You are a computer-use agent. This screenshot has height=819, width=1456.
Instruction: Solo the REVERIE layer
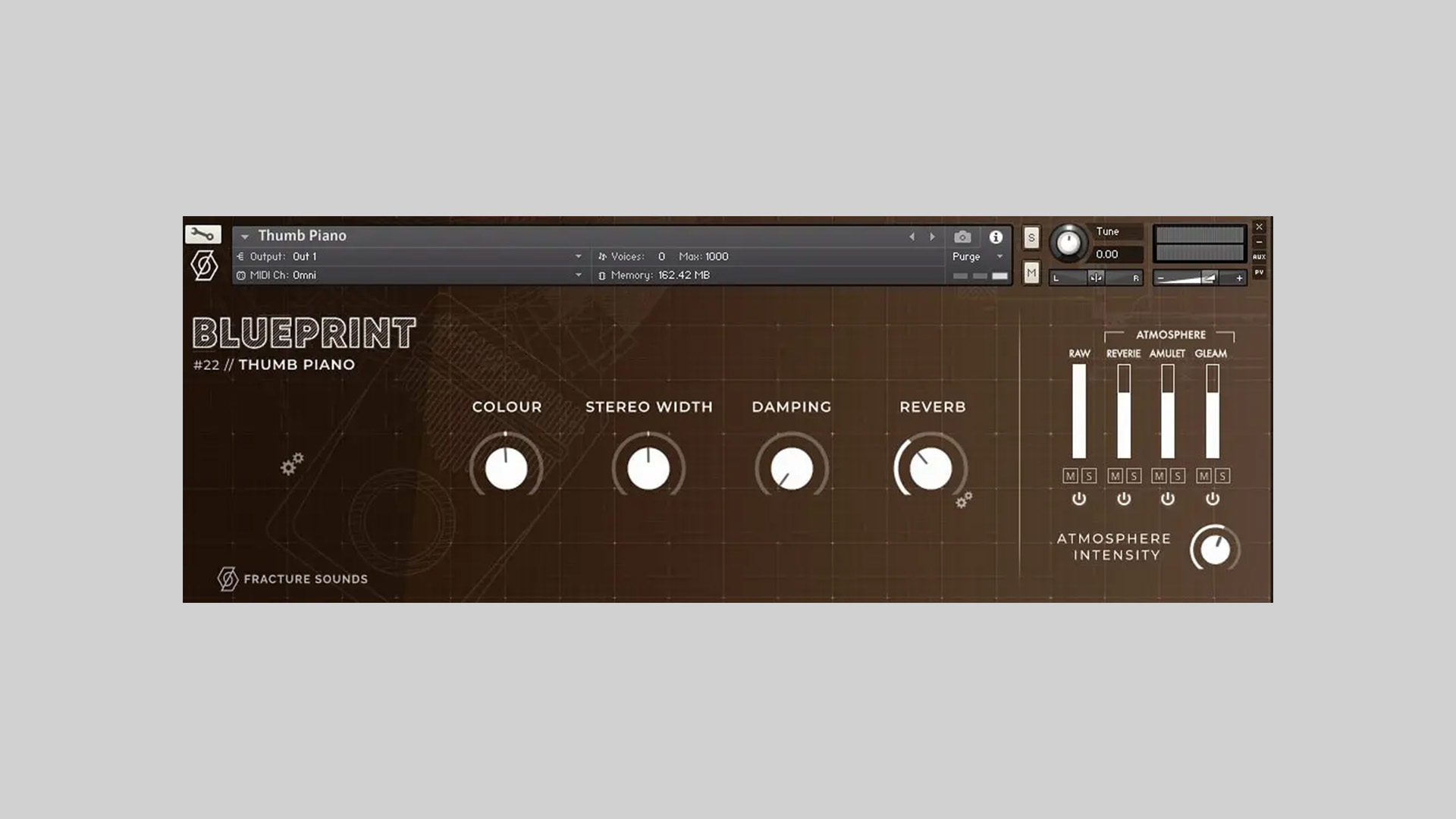(1134, 475)
